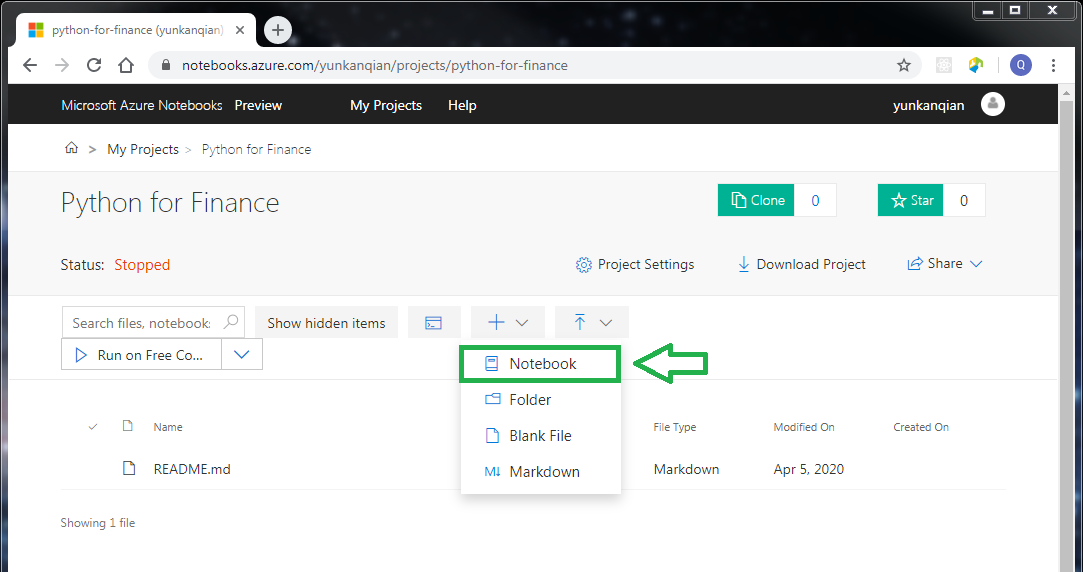This screenshot has width=1083, height=572.
Task: Expand the plus New item dropdown
Action: (508, 323)
